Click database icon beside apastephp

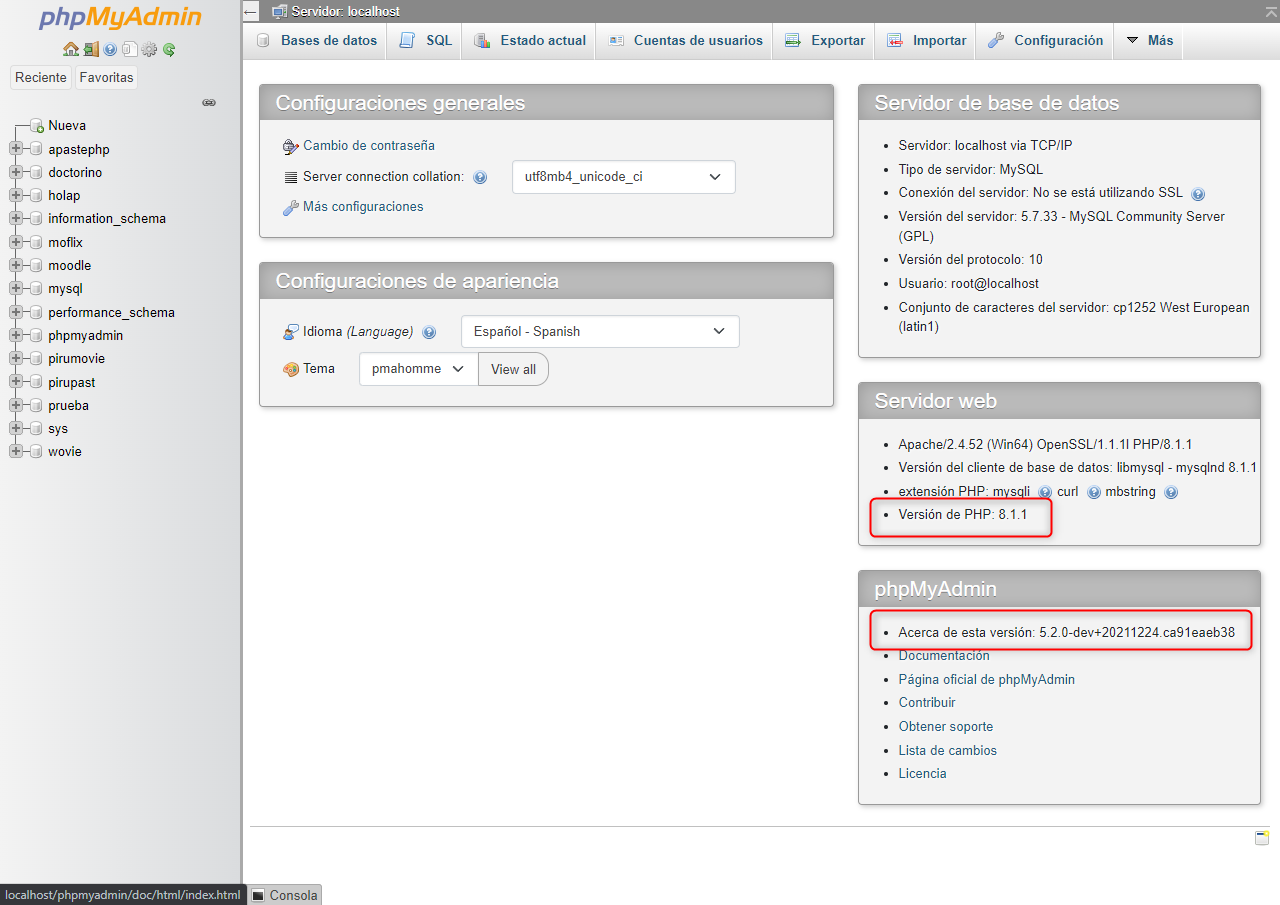pyautogui.click(x=37, y=149)
